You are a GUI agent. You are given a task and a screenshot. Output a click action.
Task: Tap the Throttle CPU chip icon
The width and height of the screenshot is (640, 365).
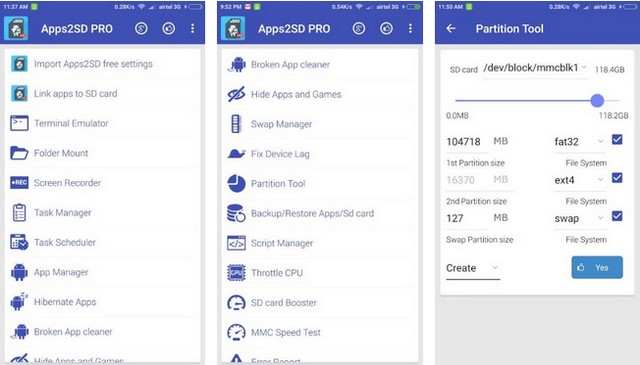point(236,273)
